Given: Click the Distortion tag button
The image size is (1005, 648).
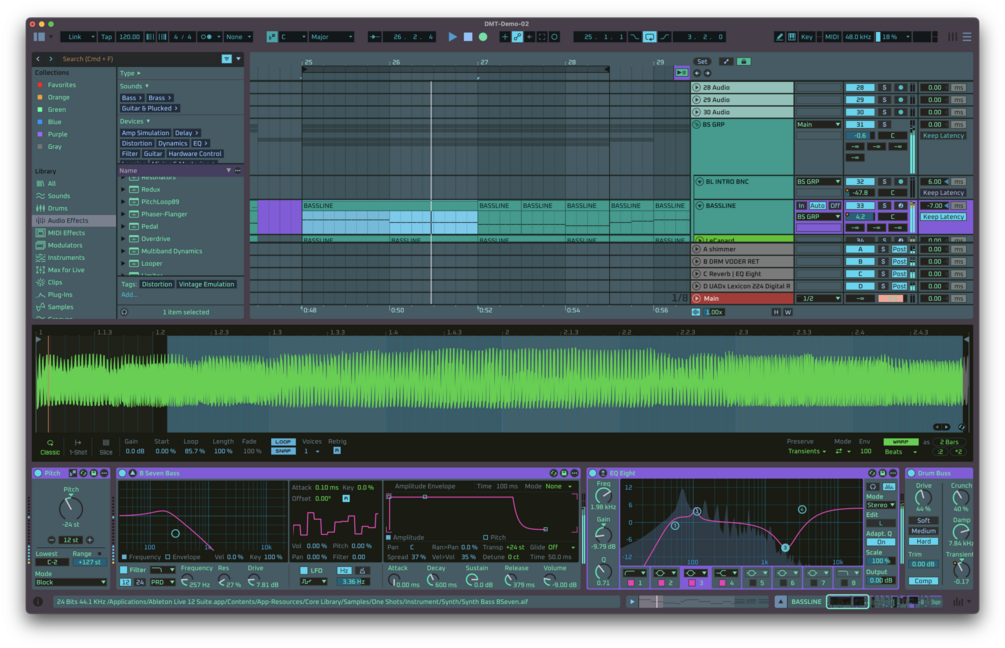Looking at the screenshot, I should coord(157,285).
